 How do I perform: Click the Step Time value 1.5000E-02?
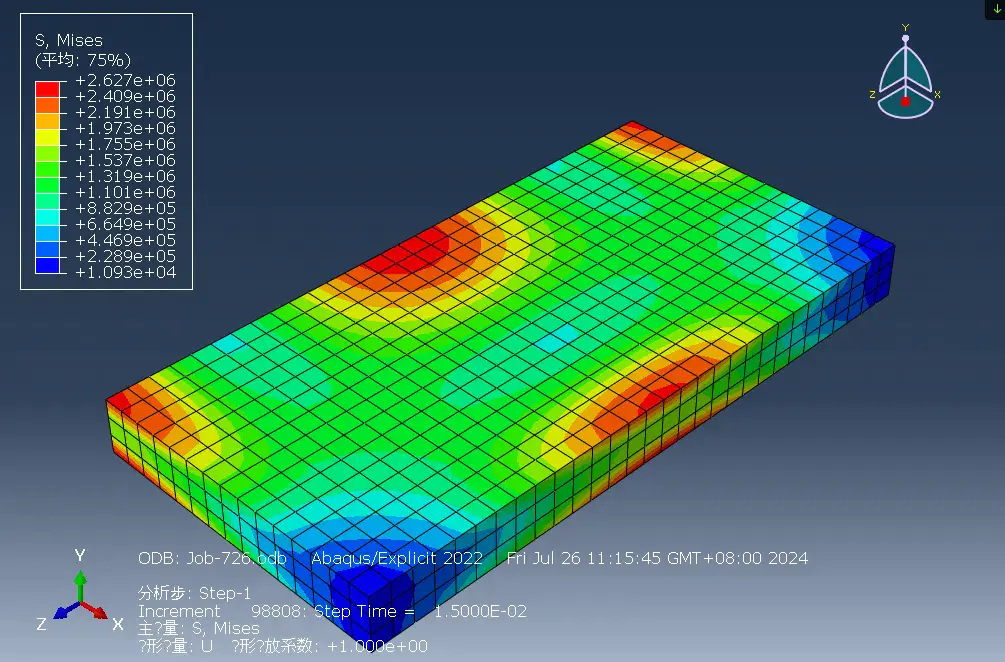click(x=480, y=611)
